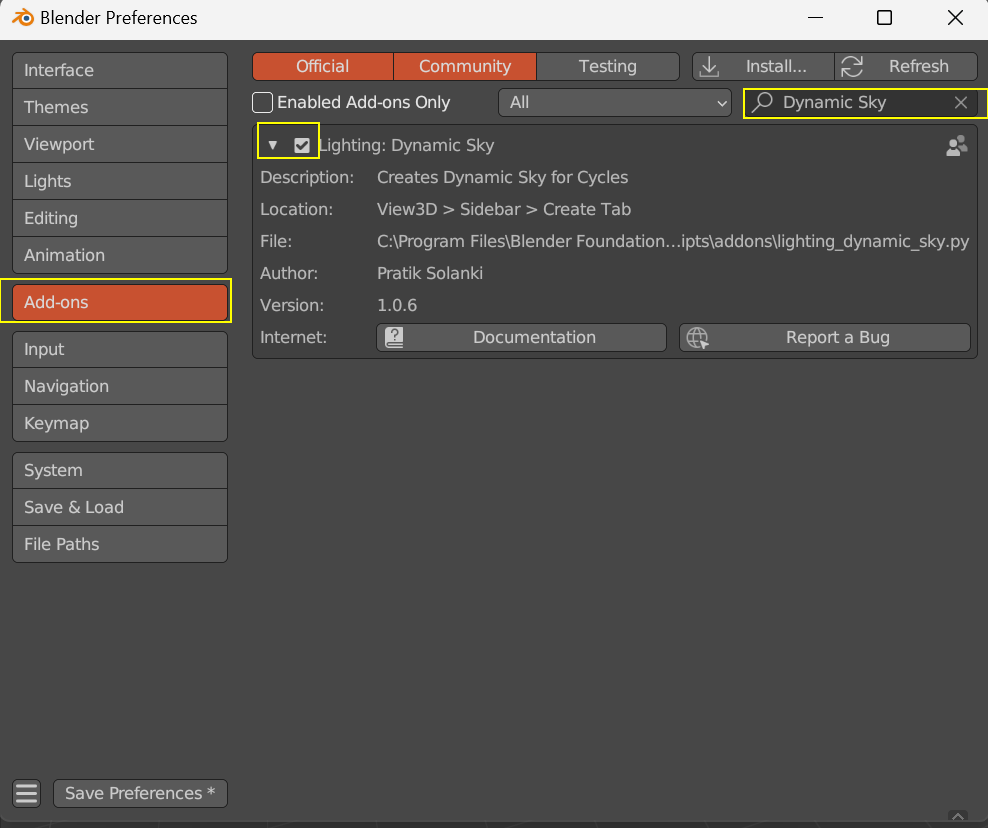Maximize the Blender Preferences window
The height and width of the screenshot is (828, 988).
pos(885,18)
